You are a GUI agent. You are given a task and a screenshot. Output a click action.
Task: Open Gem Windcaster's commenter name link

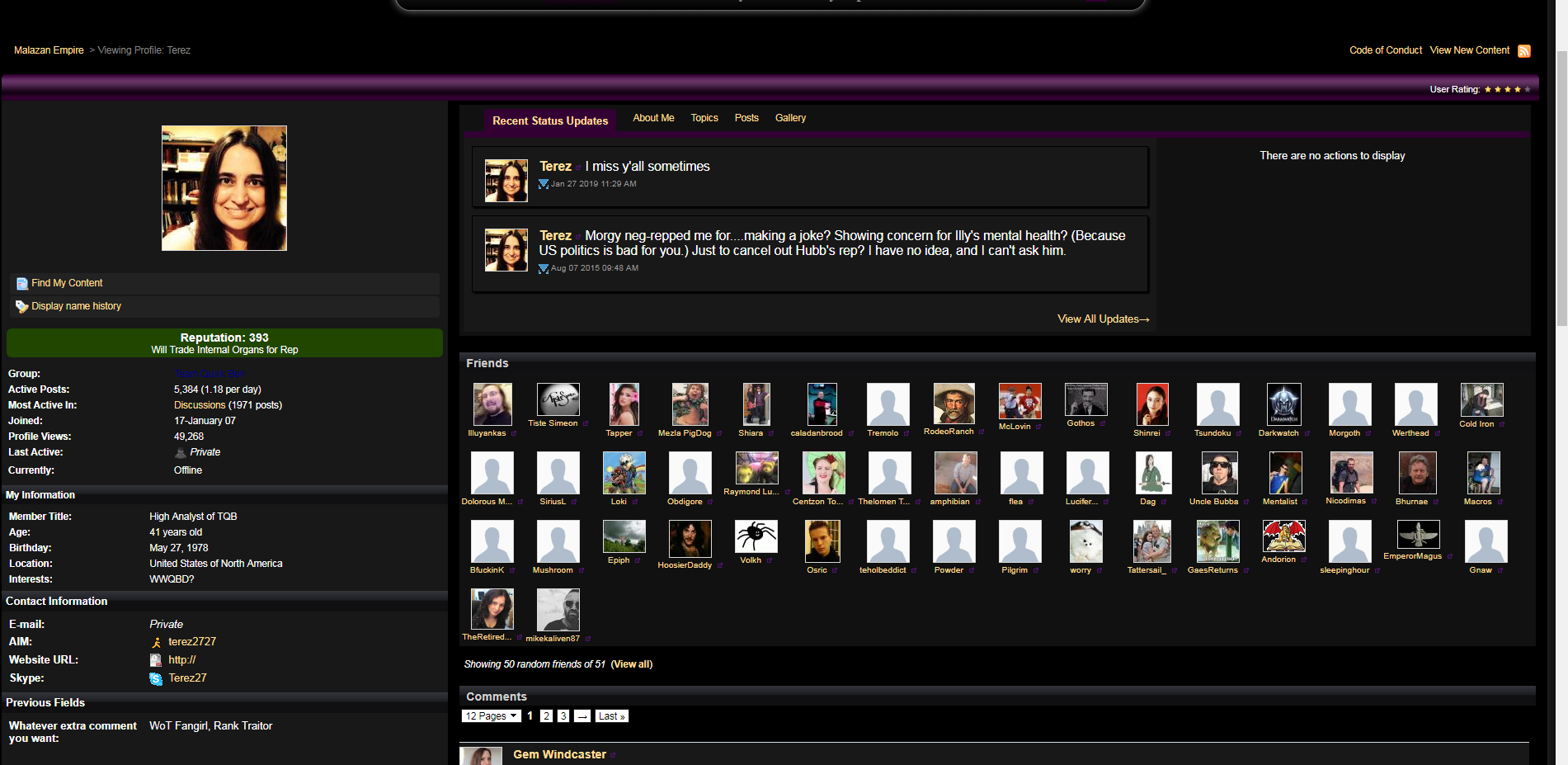pyautogui.click(x=559, y=754)
